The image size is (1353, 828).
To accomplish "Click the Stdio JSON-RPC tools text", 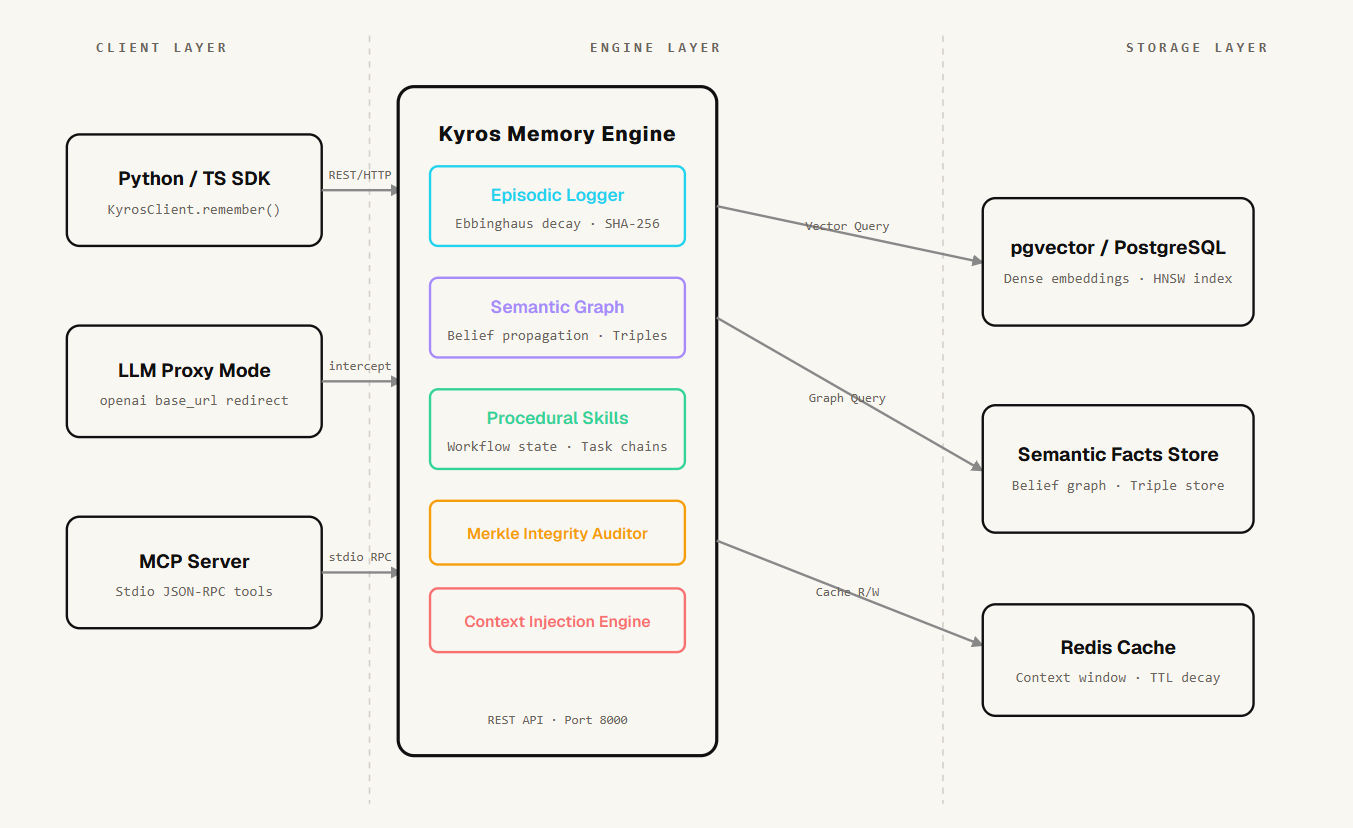I will 194,591.
